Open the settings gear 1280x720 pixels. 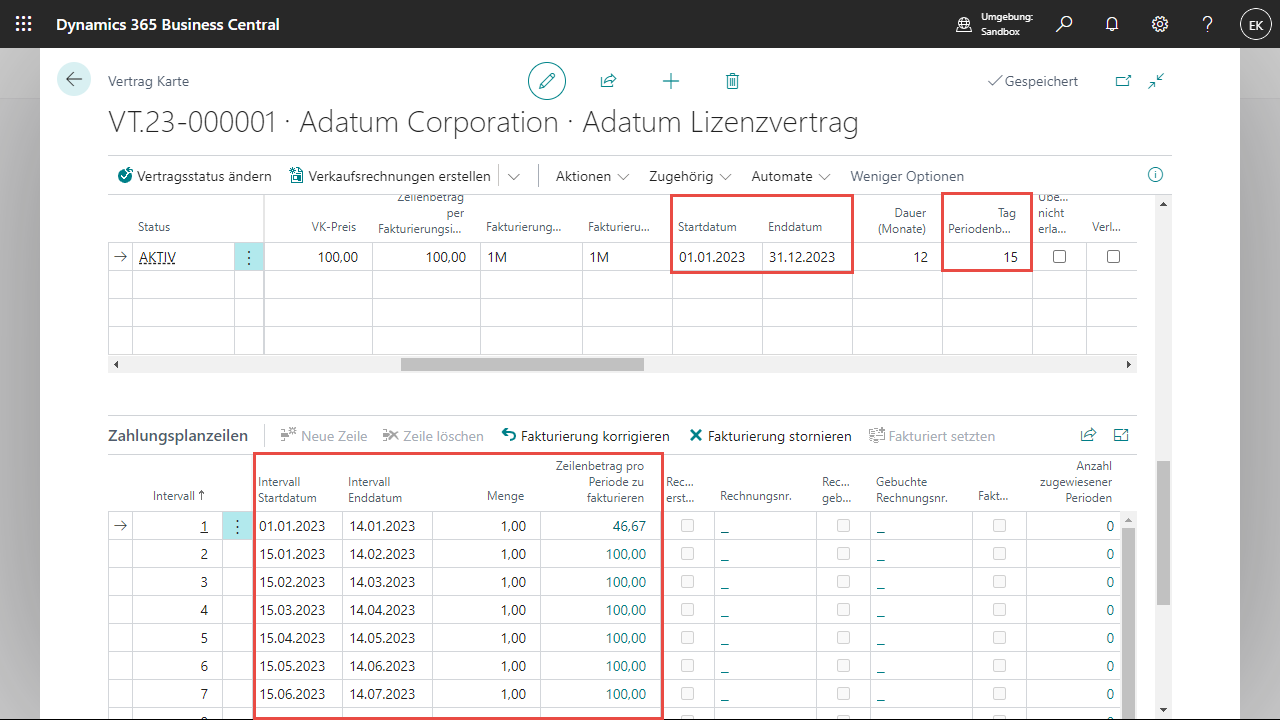[1160, 24]
